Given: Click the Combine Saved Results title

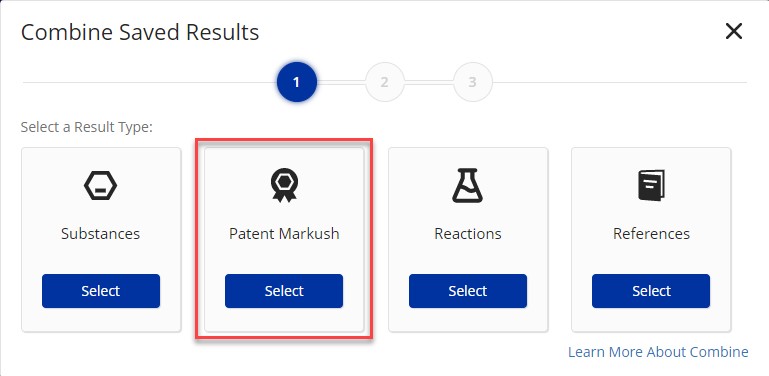Looking at the screenshot, I should [x=140, y=32].
